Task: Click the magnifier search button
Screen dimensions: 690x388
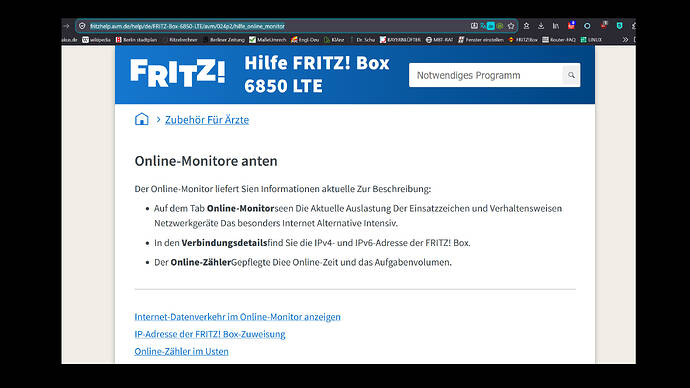Action: [x=571, y=75]
